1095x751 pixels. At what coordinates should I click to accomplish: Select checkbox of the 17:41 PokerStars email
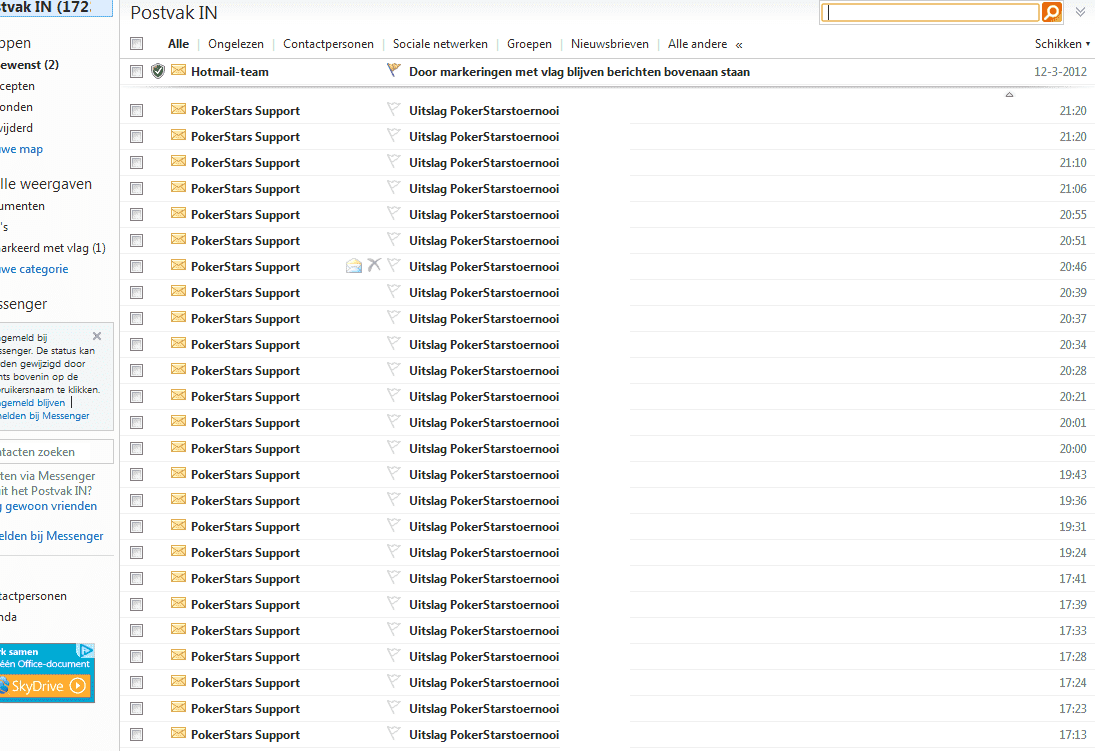tap(137, 579)
